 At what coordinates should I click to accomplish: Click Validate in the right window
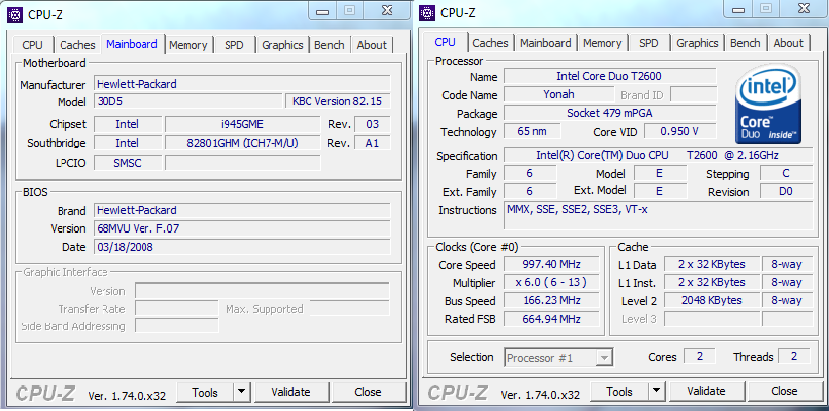point(706,392)
